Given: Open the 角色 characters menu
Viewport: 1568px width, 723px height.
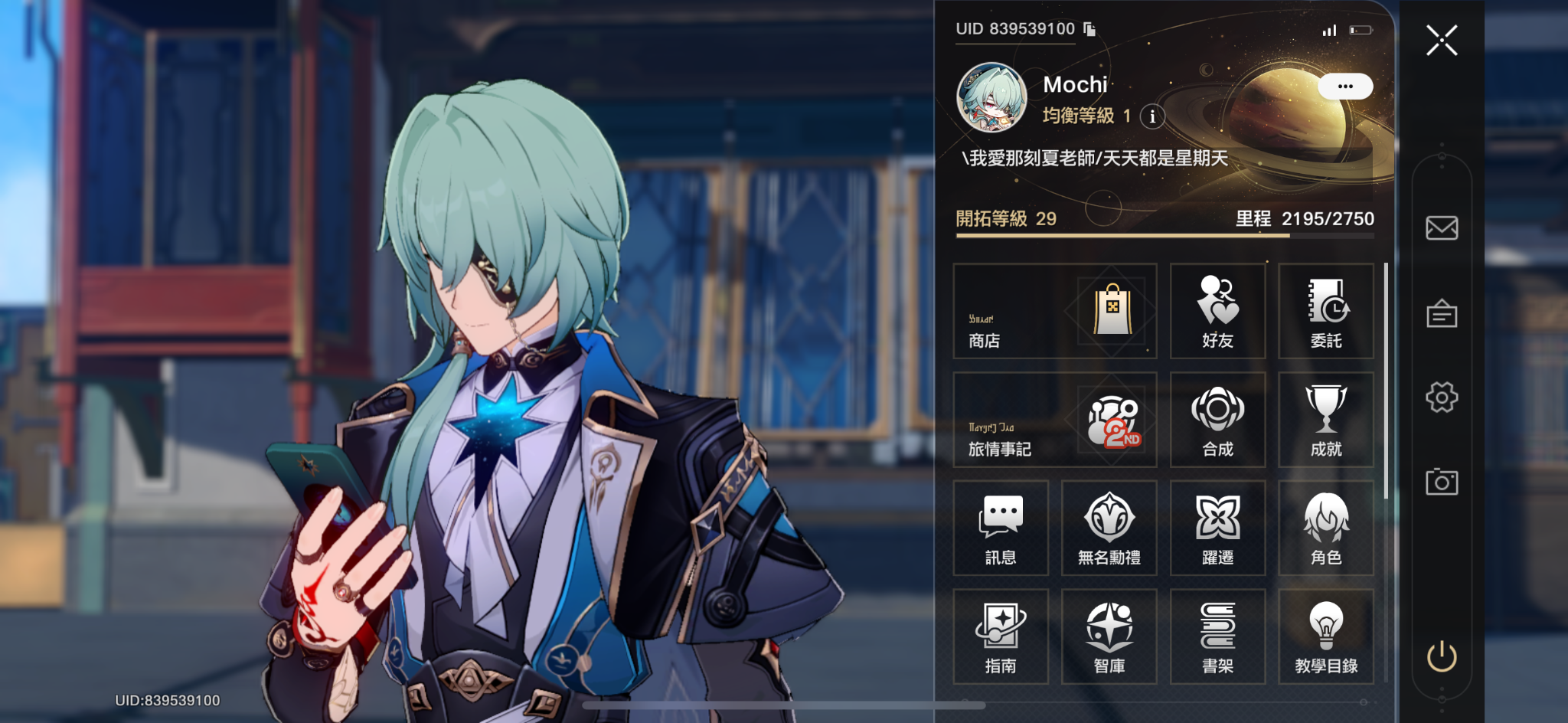Looking at the screenshot, I should coord(1326,528).
